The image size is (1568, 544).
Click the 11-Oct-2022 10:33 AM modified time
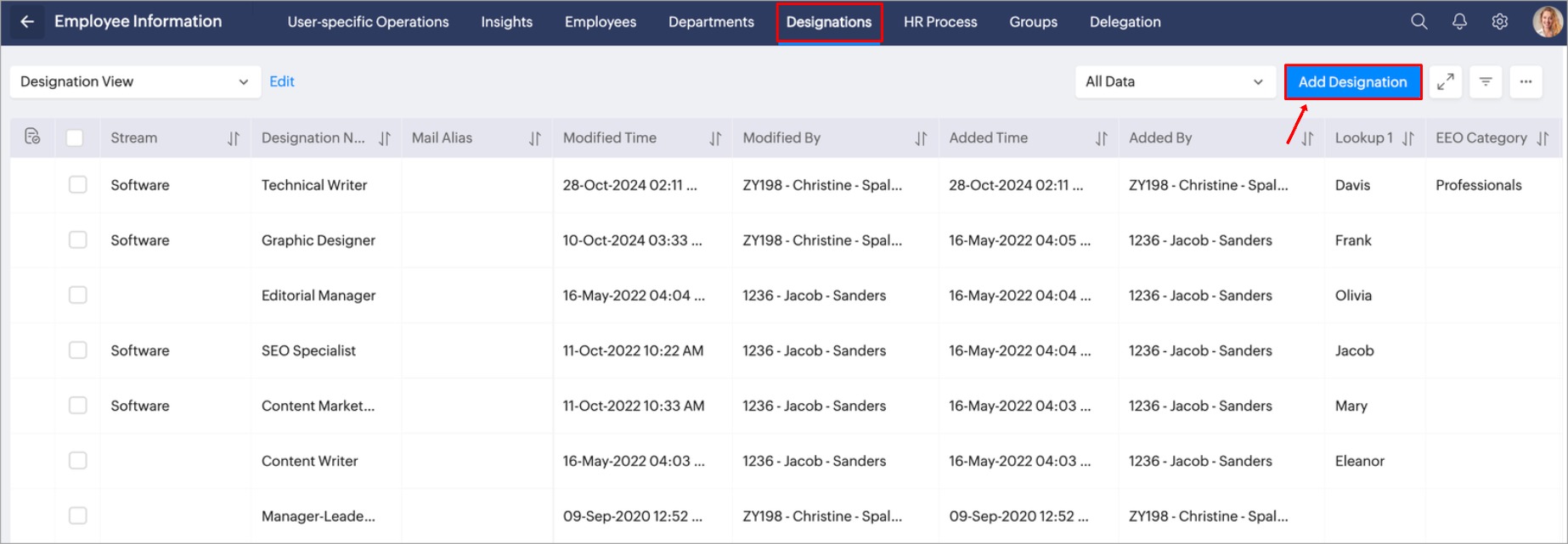point(634,406)
